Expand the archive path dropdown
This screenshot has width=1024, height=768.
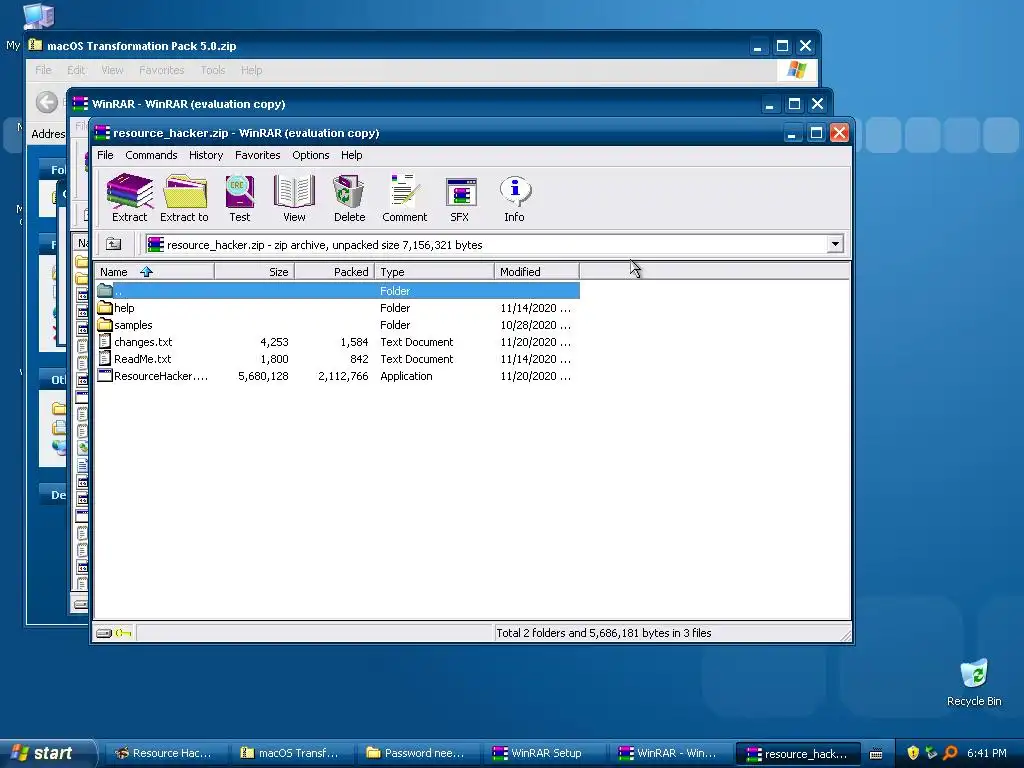(835, 244)
